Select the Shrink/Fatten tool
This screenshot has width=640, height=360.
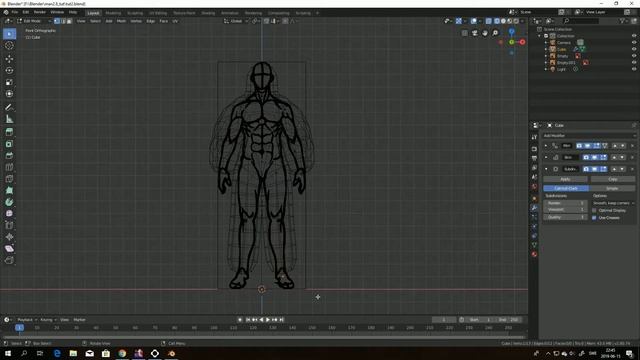(x=9, y=237)
